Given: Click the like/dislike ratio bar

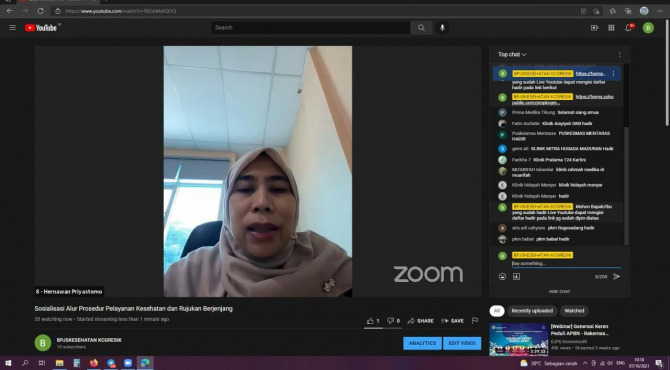Looking at the screenshot, I should click(x=383, y=329).
